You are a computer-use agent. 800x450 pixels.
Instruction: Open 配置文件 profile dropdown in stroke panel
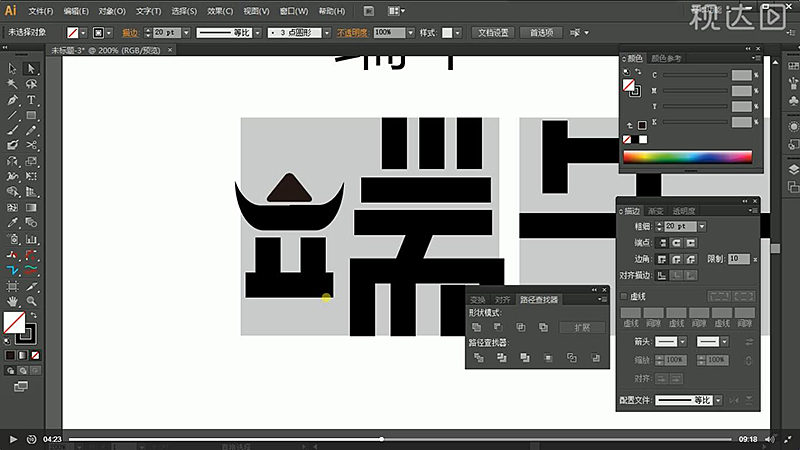[718, 400]
